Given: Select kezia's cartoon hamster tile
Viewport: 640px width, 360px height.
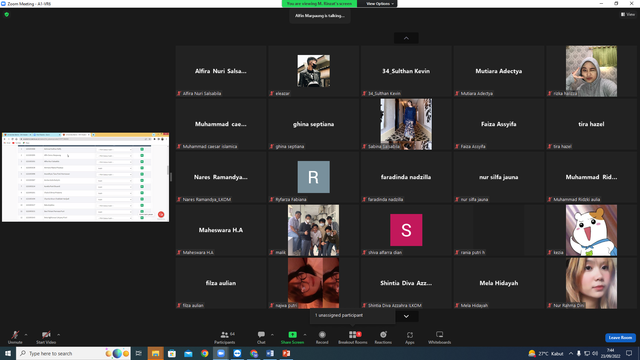Looking at the screenshot, I should point(591,230).
